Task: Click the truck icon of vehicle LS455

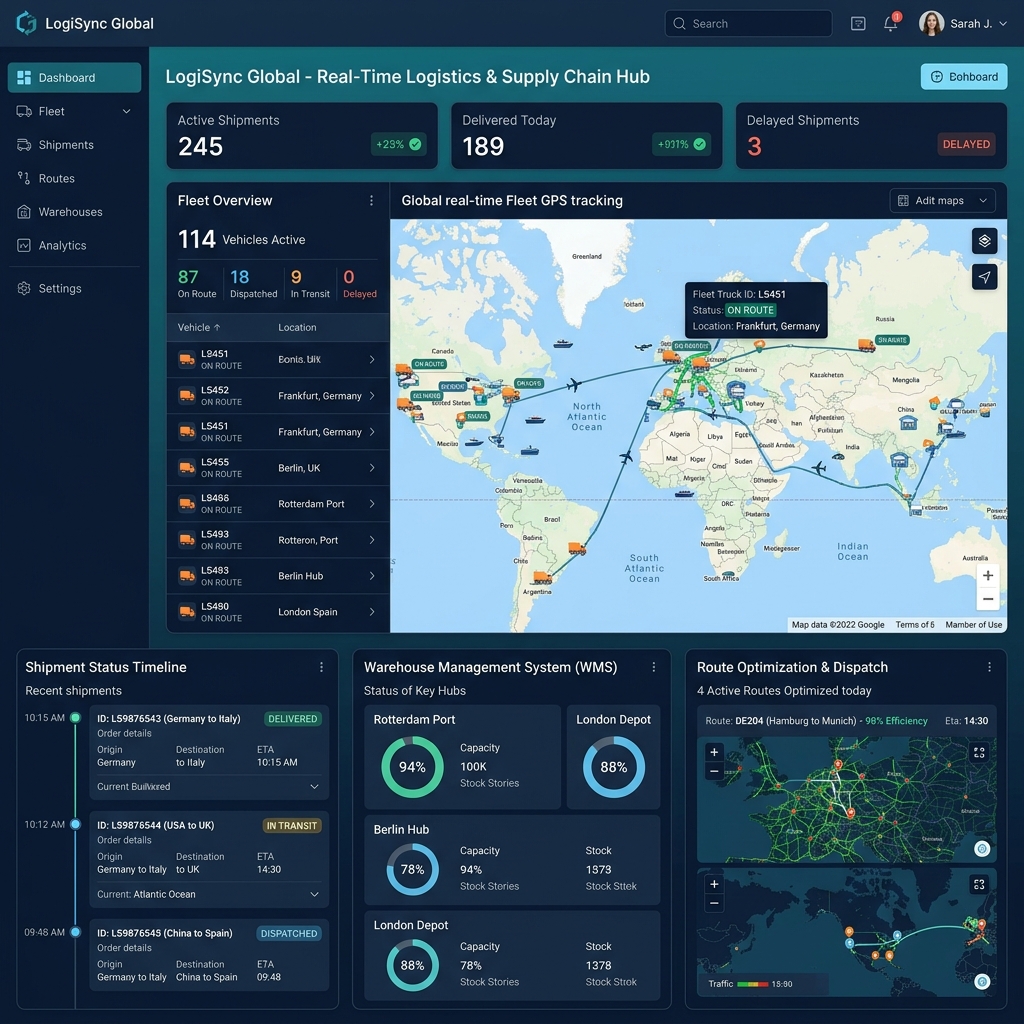Action: (187, 468)
